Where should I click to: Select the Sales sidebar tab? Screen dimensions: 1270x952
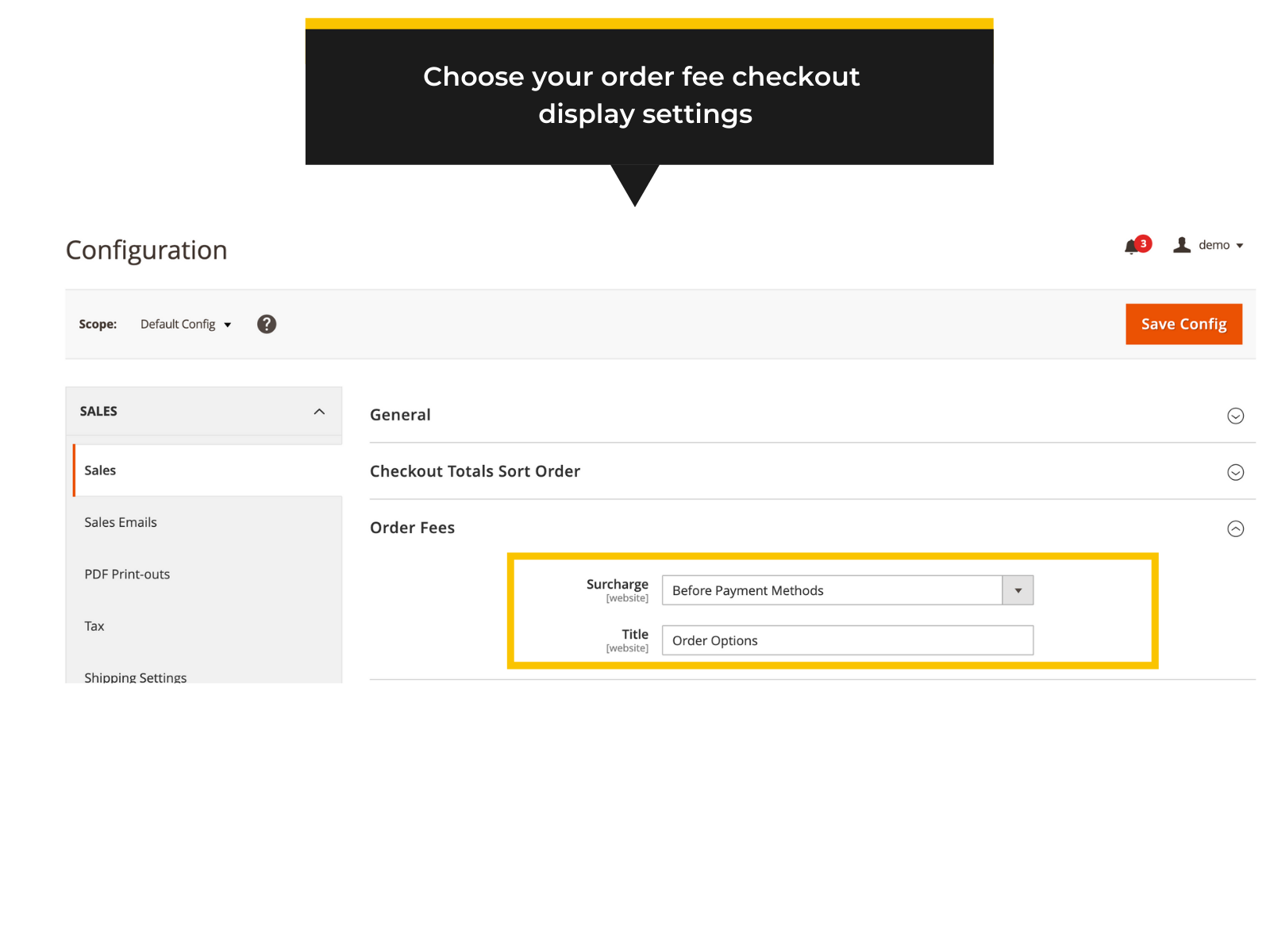[100, 470]
